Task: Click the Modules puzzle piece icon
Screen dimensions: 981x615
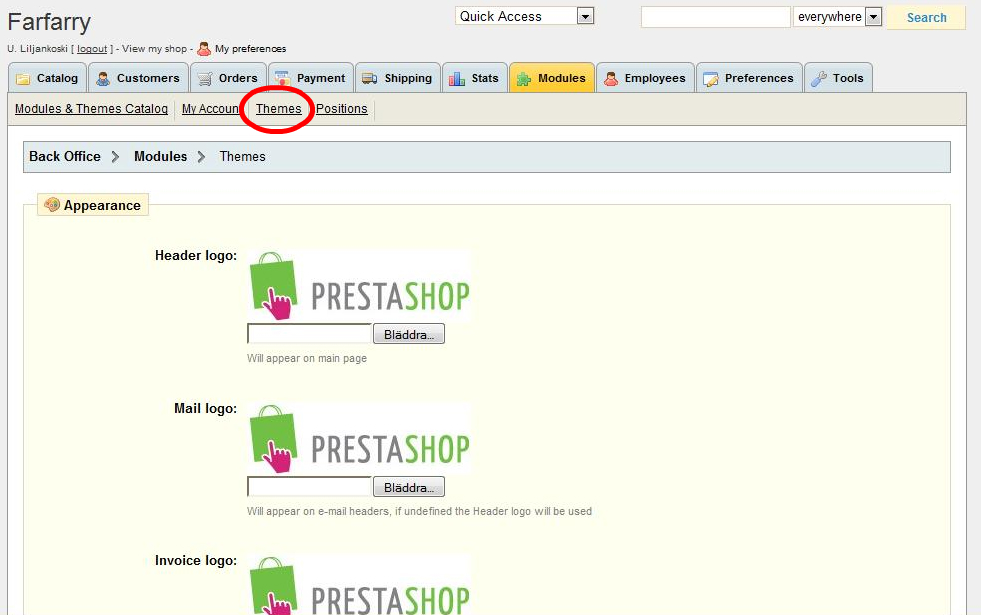Action: pyautogui.click(x=524, y=79)
